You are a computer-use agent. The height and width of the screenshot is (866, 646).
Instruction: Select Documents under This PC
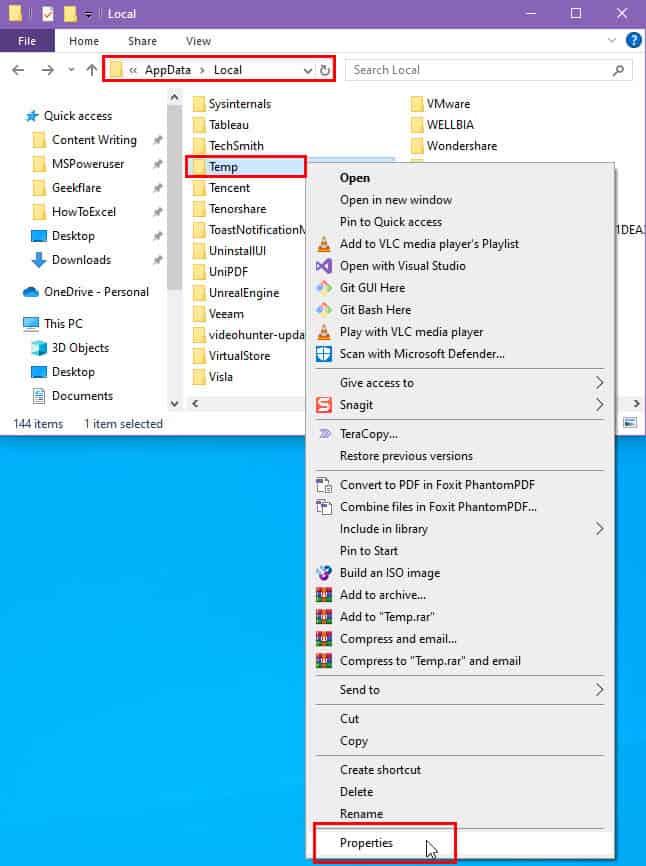[82, 396]
